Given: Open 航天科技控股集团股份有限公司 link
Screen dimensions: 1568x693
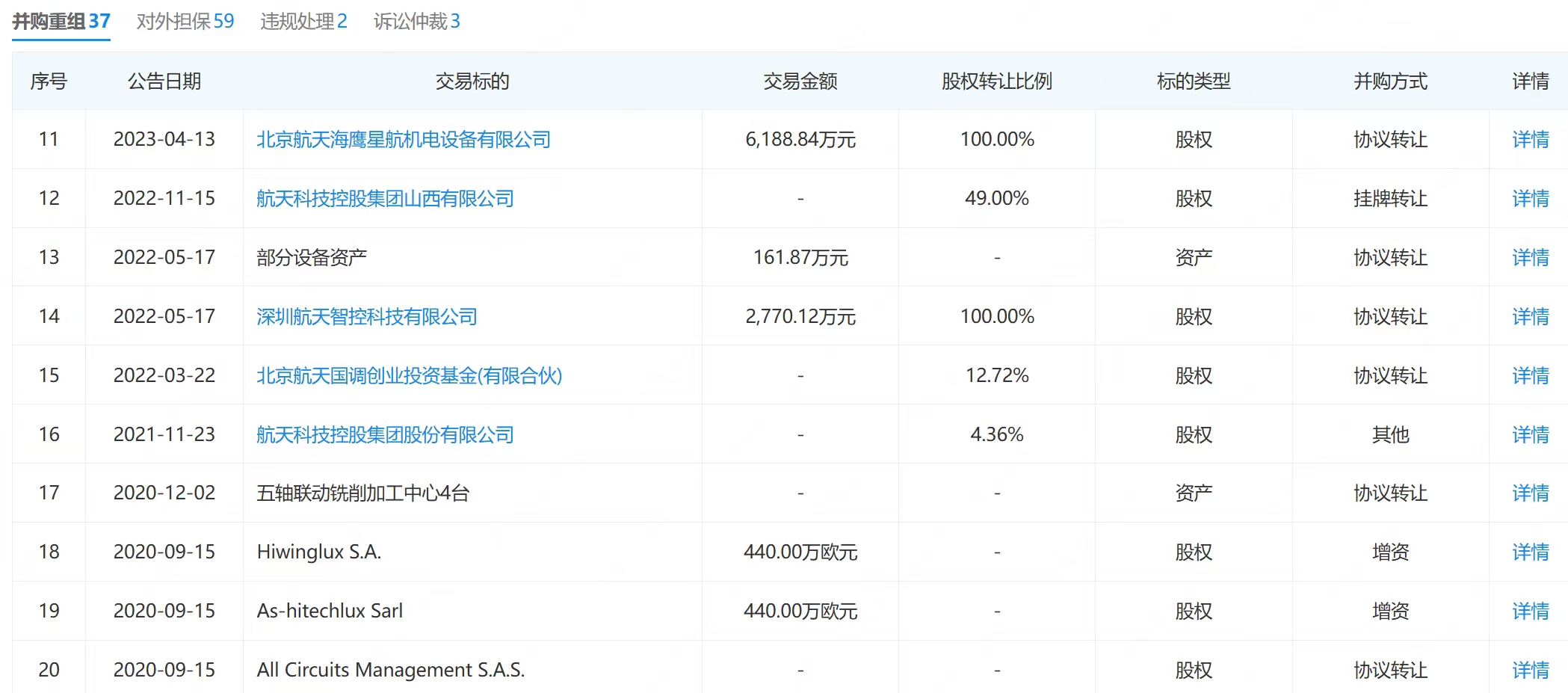Looking at the screenshot, I should click(385, 435).
